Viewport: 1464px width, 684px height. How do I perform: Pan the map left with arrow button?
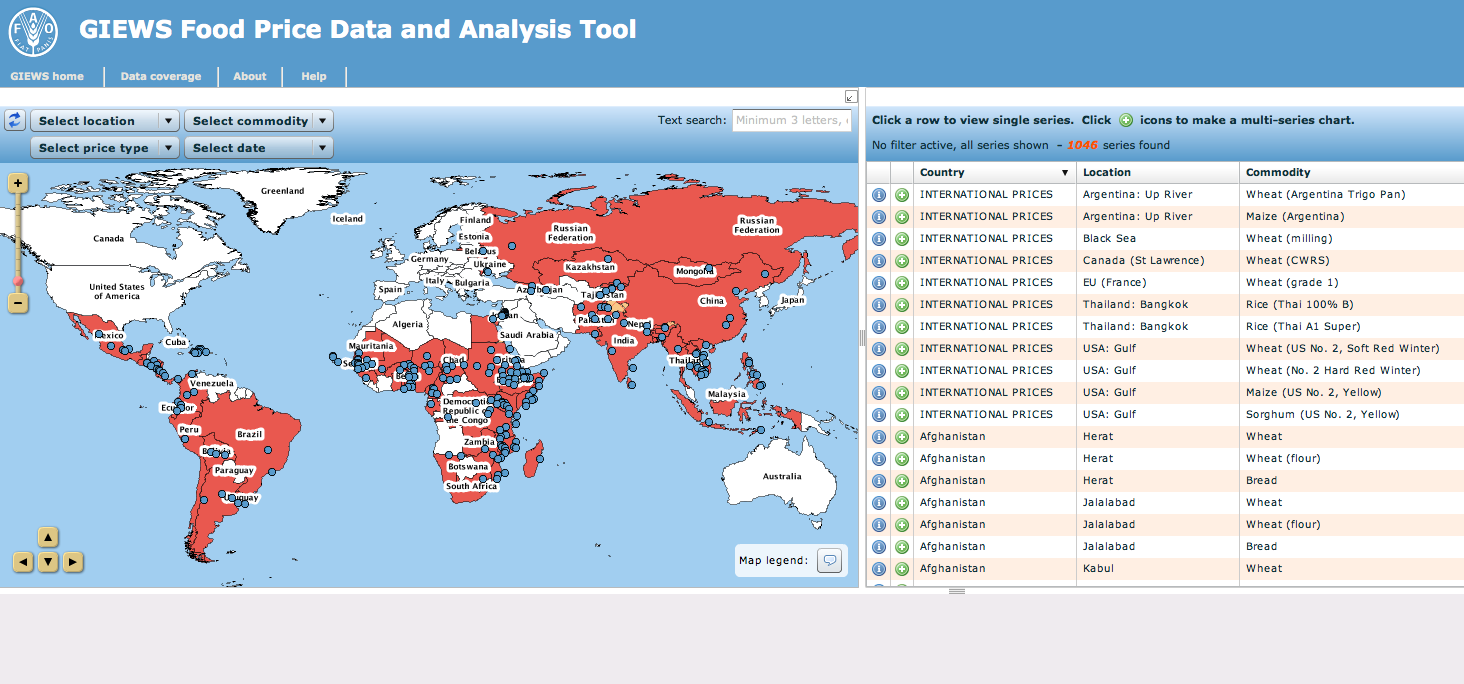point(23,562)
